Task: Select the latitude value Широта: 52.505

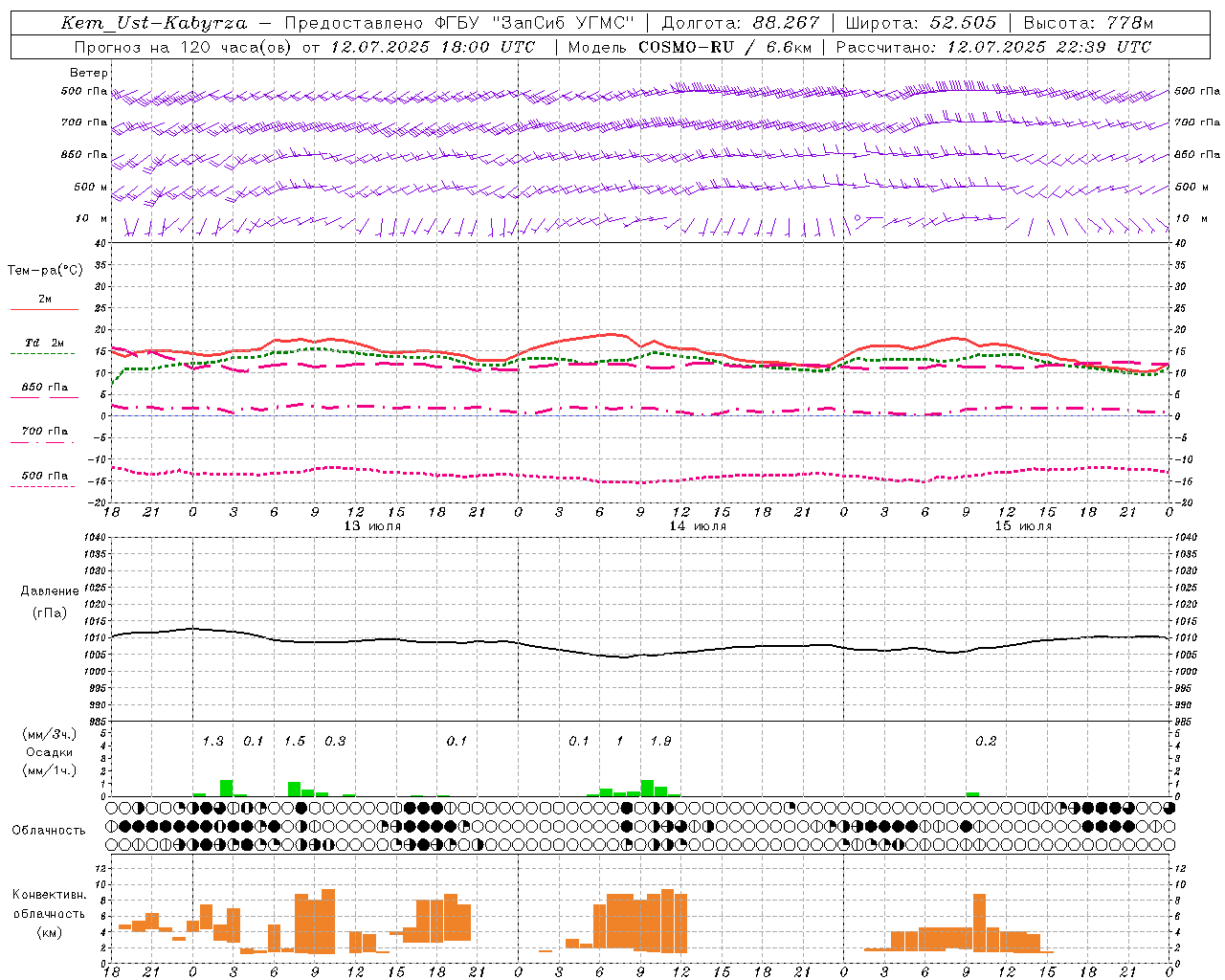Action: [921, 23]
